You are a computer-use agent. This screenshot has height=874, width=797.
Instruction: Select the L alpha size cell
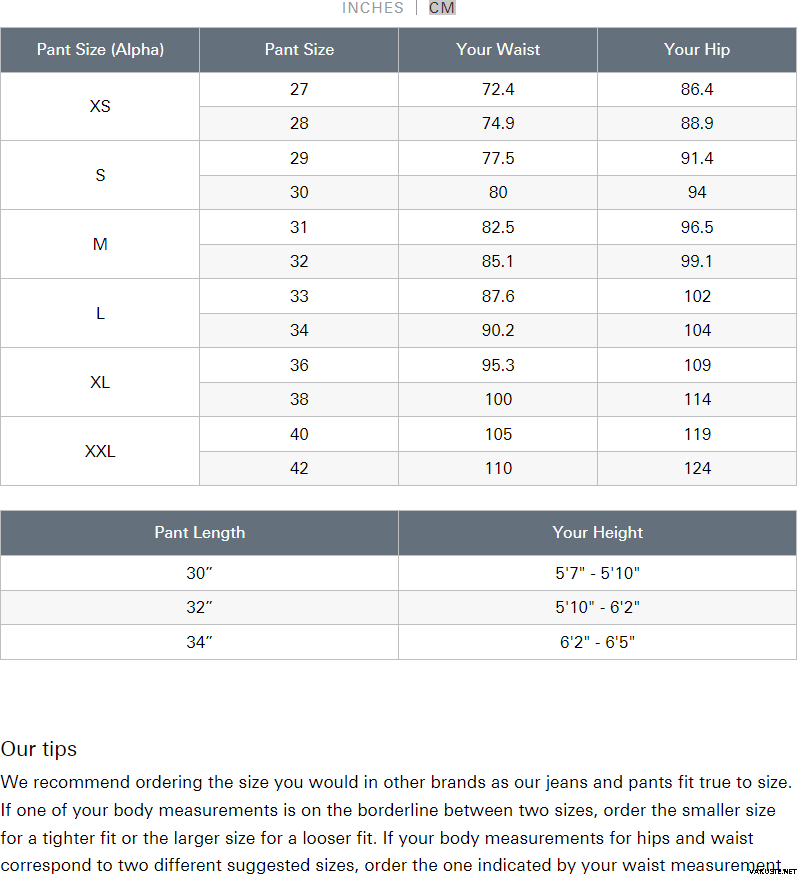100,313
